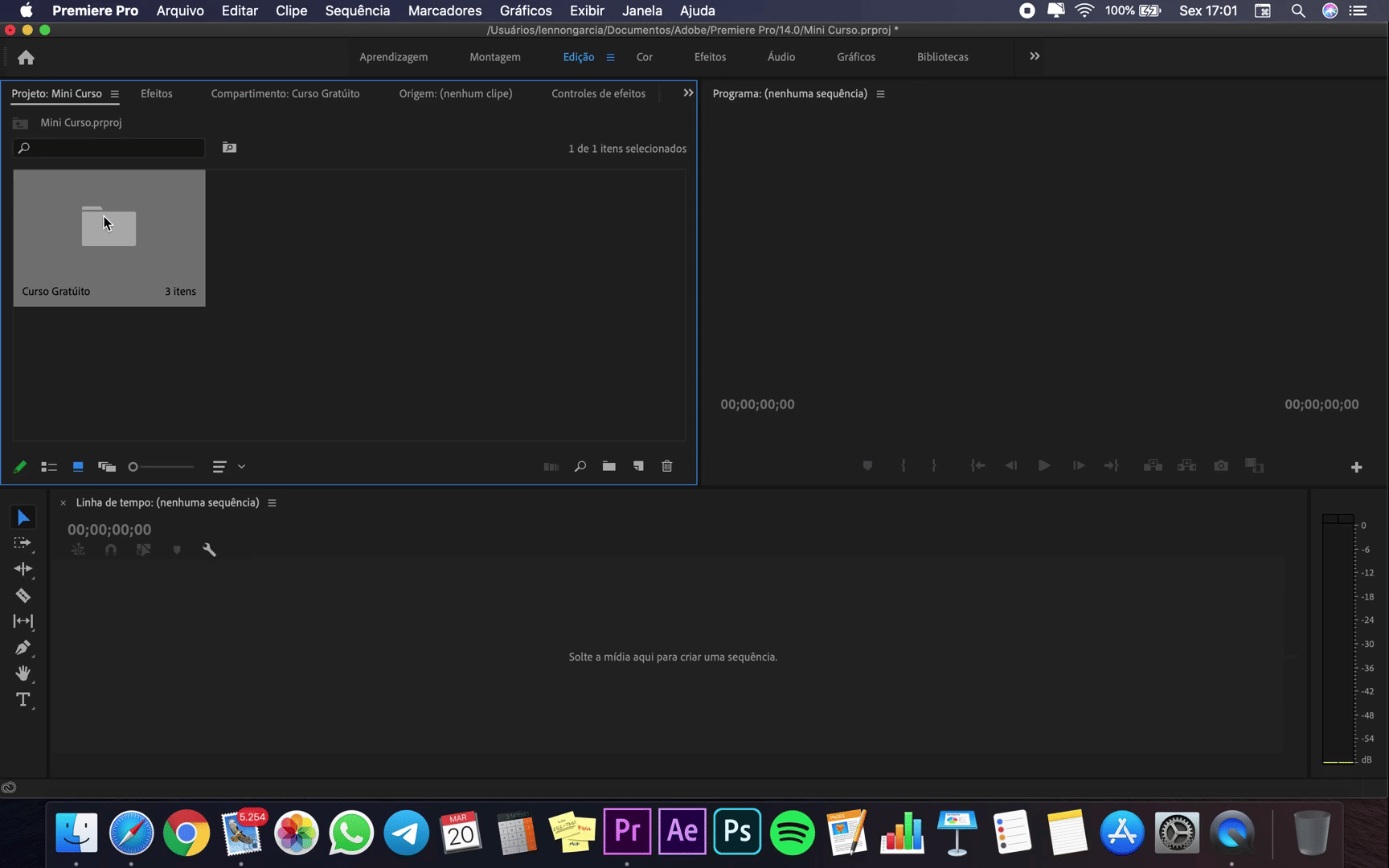This screenshot has height=868, width=1389.
Task: Click the New Bin folder icon
Action: (x=609, y=466)
